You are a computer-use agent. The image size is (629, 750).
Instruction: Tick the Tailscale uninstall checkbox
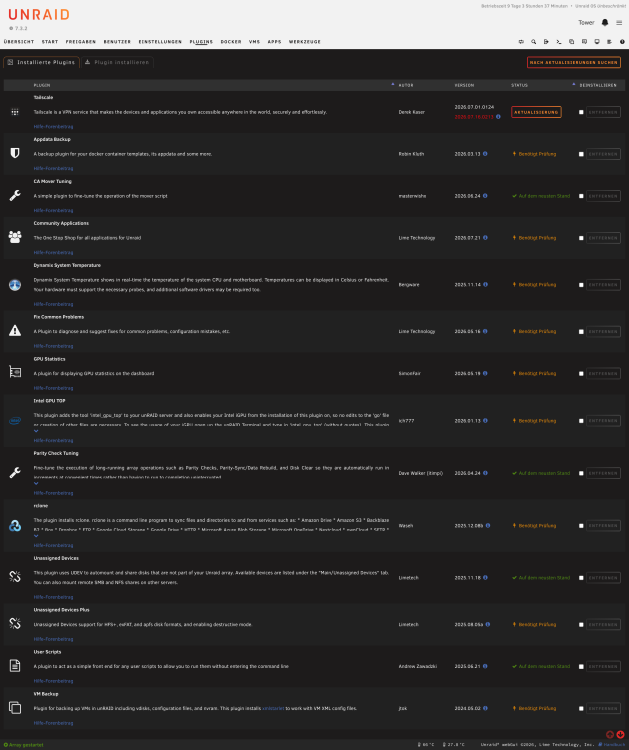(x=581, y=112)
